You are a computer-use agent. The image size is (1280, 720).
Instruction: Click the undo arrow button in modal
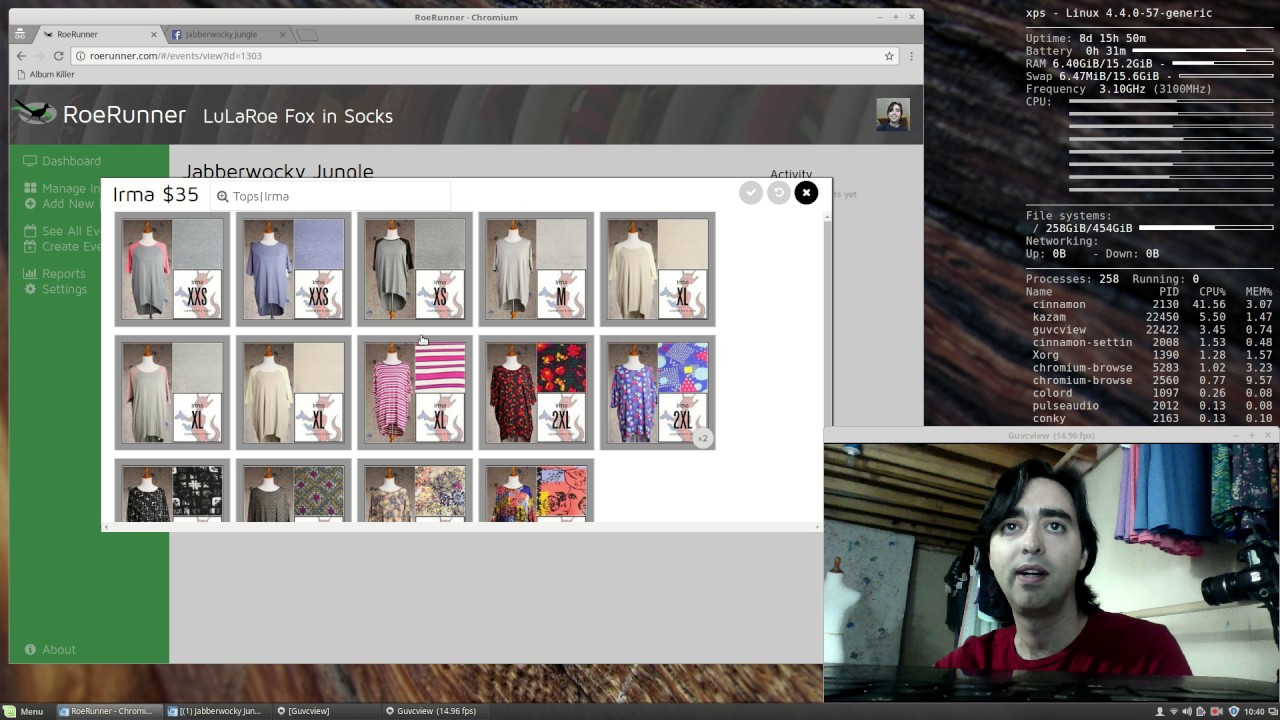point(778,193)
